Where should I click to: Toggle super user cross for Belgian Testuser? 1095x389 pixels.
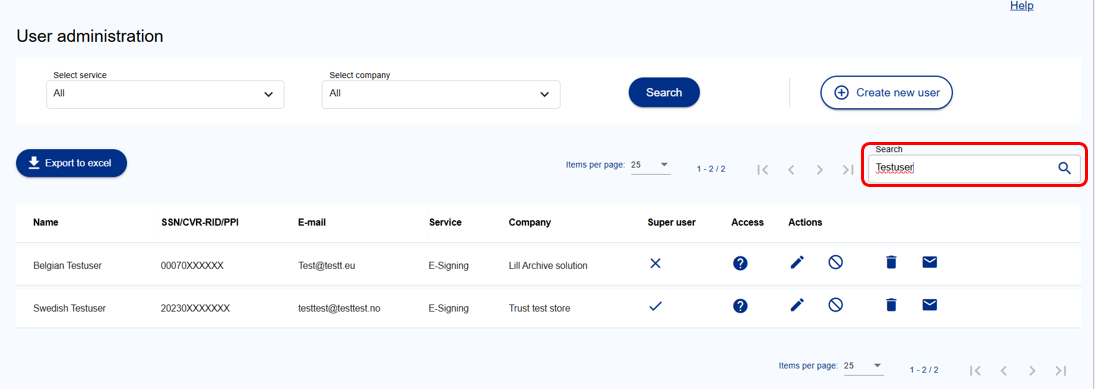click(655, 263)
